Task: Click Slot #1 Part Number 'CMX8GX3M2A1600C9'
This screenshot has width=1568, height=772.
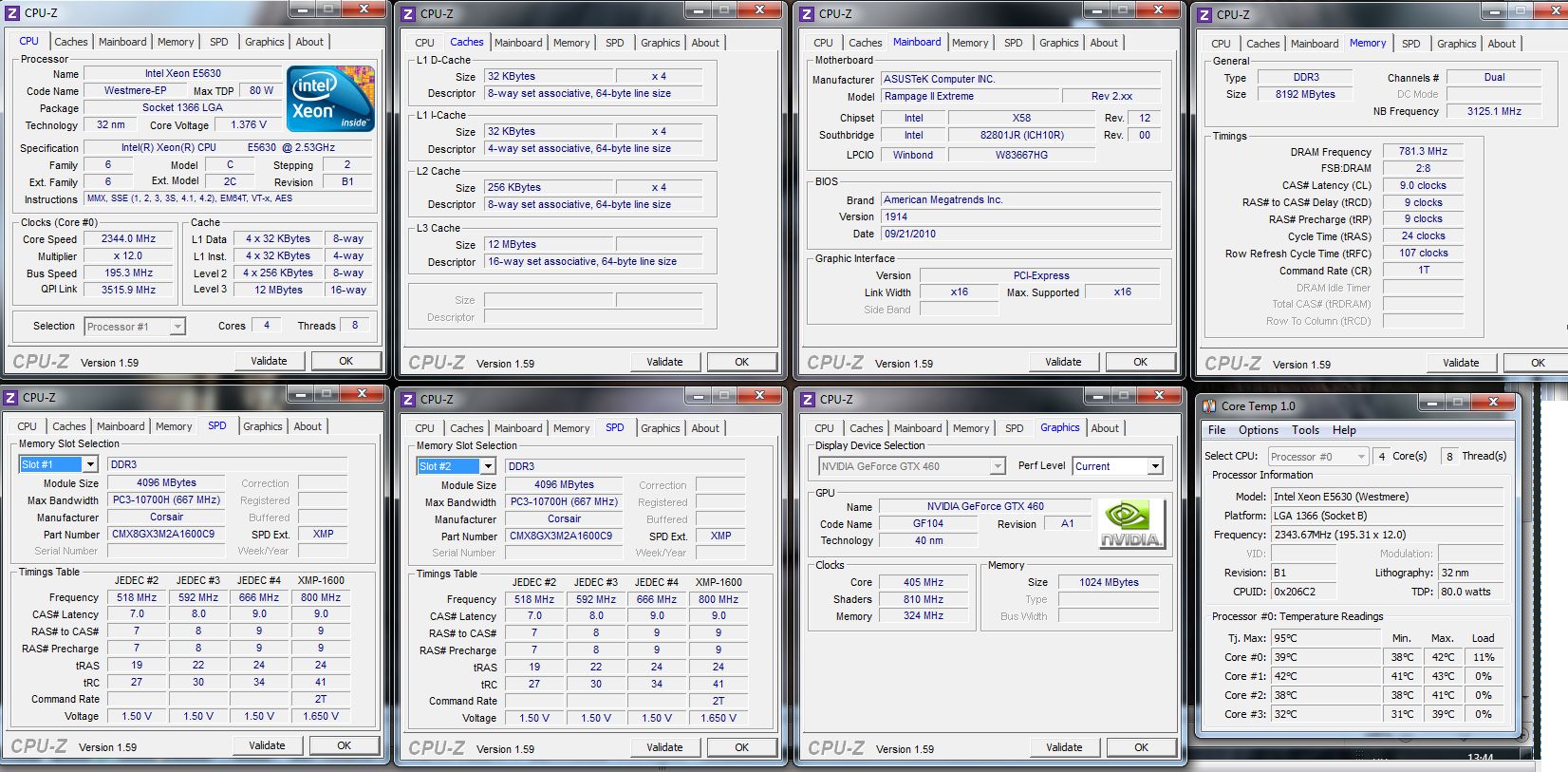Action: click(165, 534)
